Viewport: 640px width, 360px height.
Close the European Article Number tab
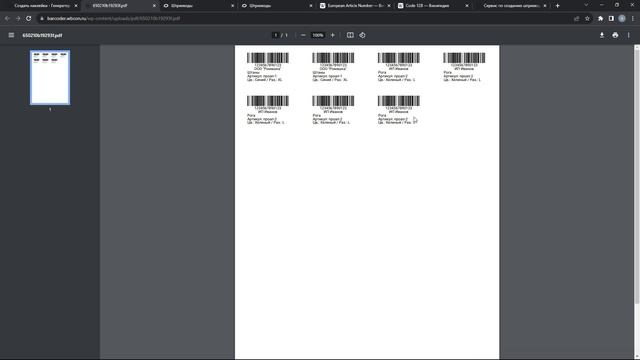point(389,6)
